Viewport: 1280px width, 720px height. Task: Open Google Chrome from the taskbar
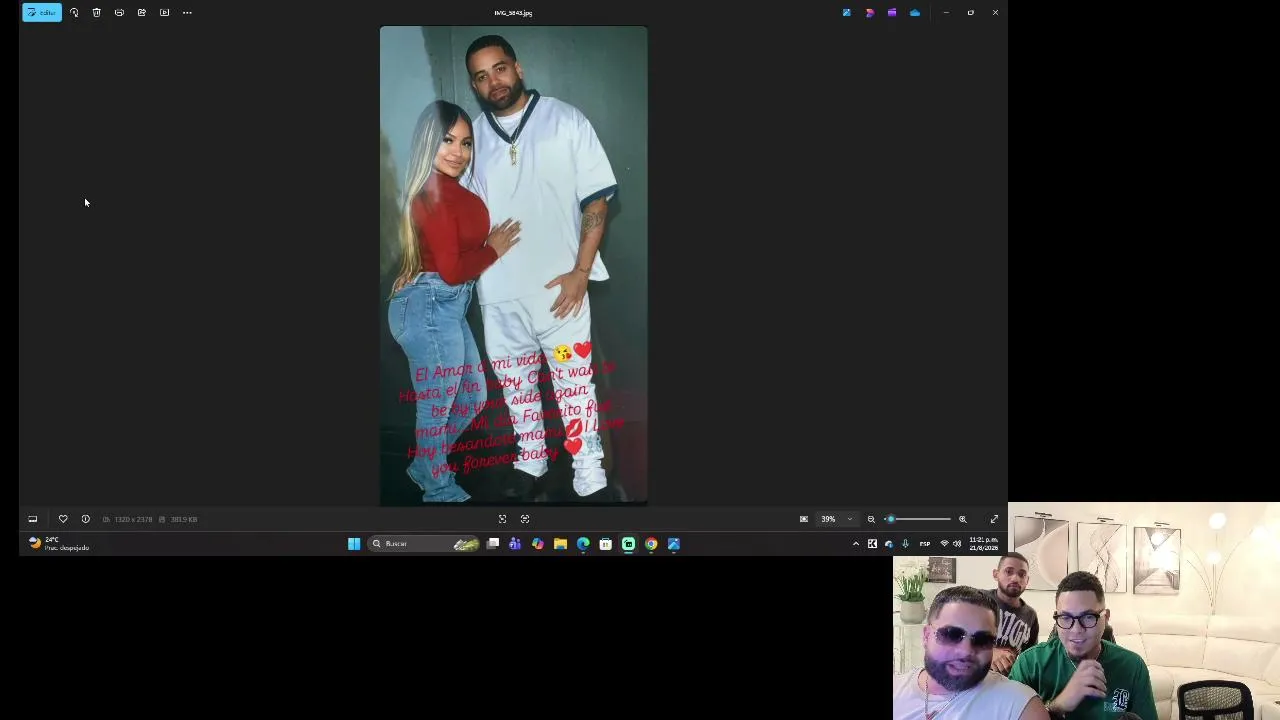tap(651, 544)
